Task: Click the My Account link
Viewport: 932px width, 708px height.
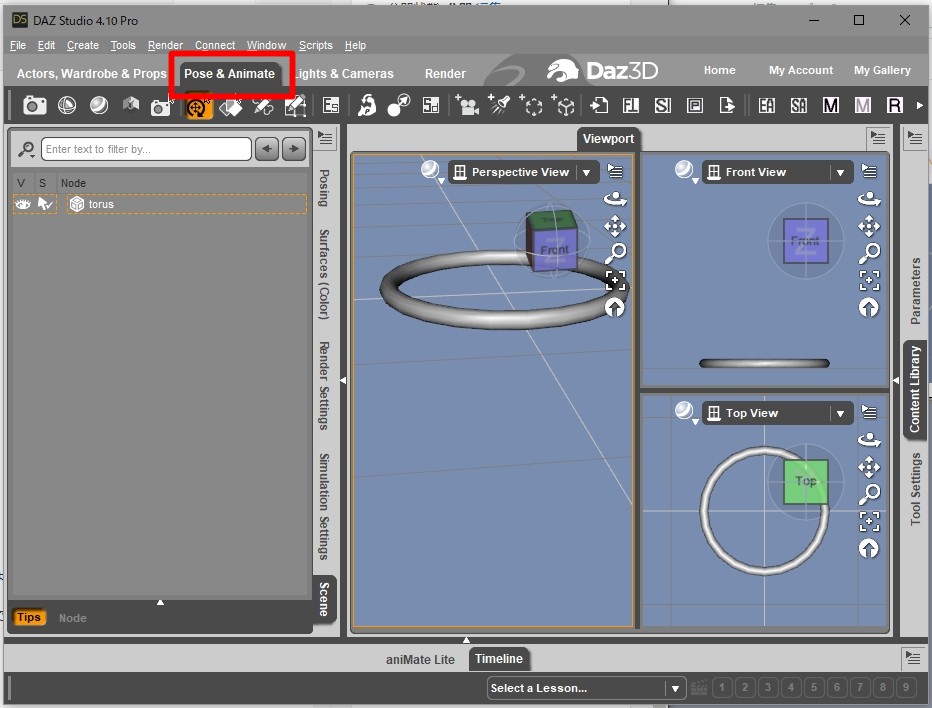Action: click(x=801, y=70)
